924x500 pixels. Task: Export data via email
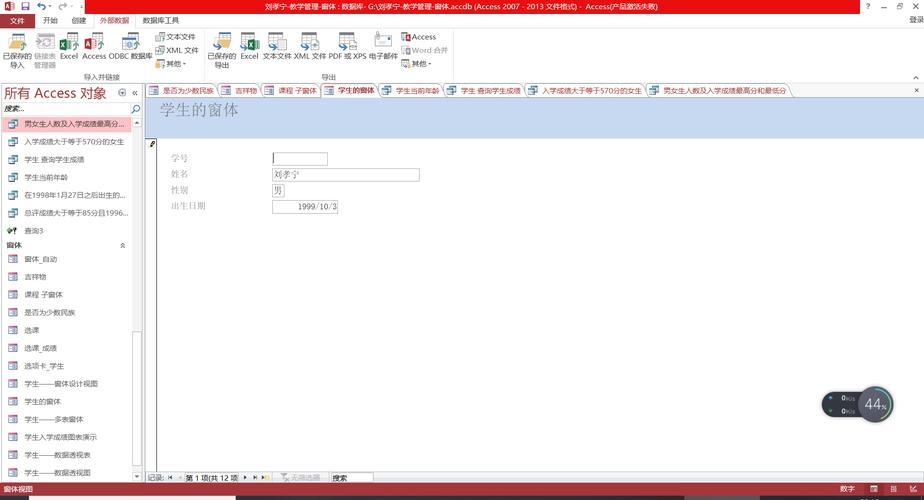click(383, 46)
